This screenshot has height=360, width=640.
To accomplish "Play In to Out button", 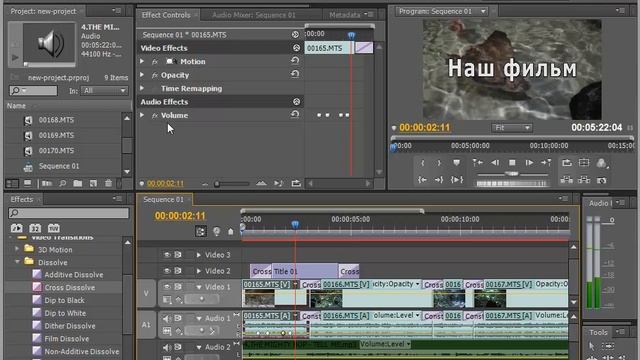I will [x=457, y=180].
